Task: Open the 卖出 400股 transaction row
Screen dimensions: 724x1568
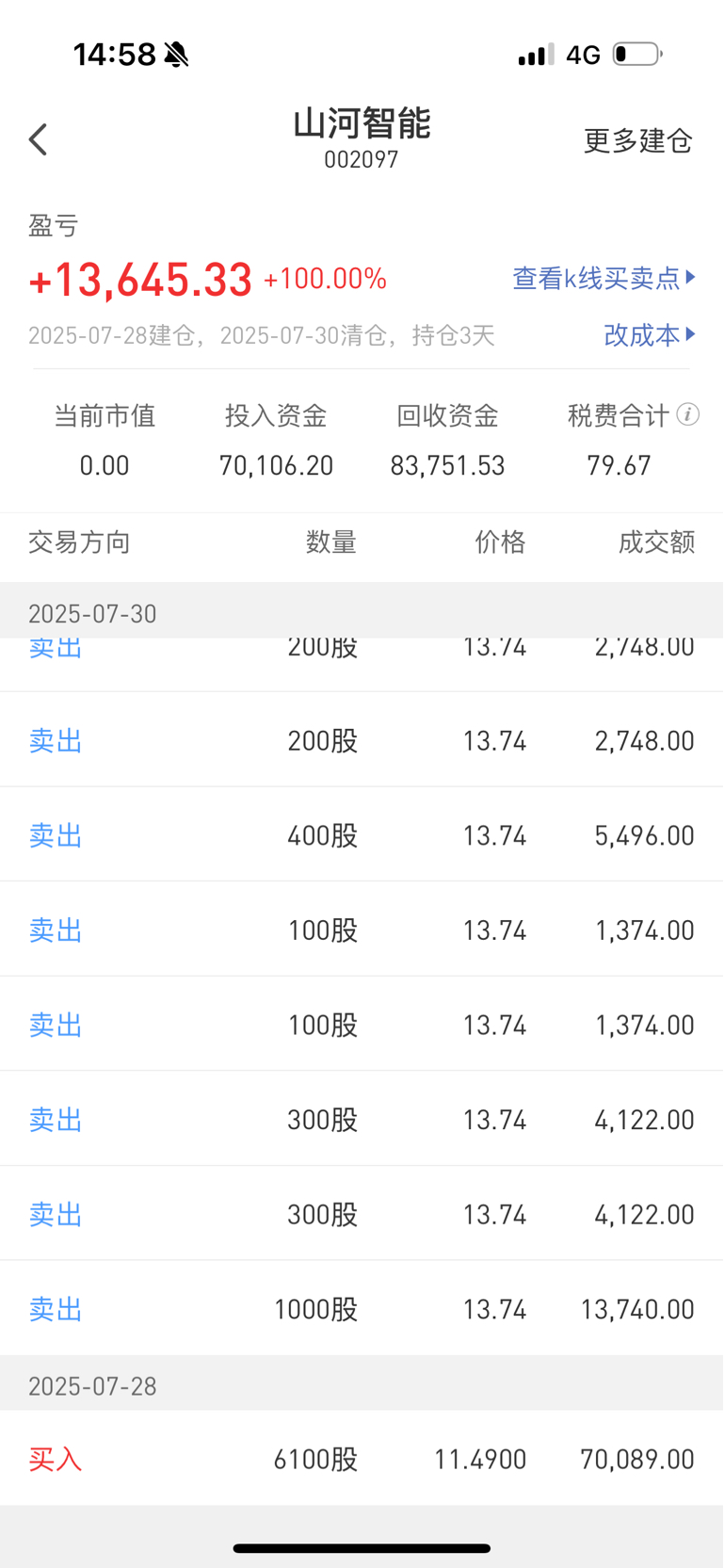Action: pyautogui.click(x=362, y=835)
